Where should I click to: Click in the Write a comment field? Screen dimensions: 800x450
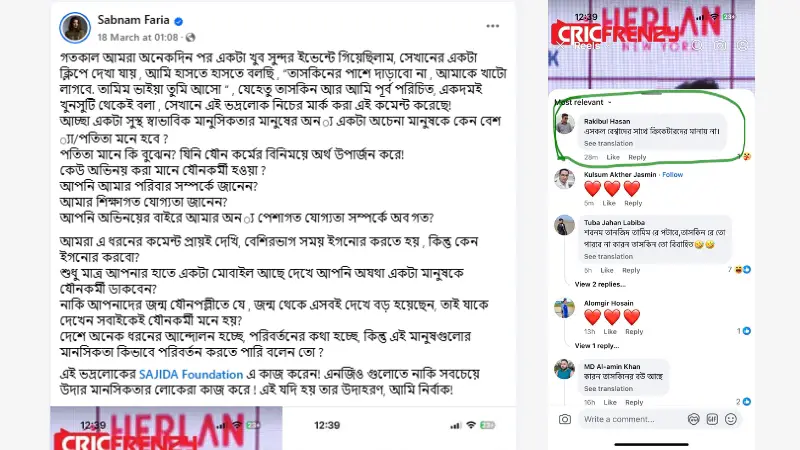[632, 419]
